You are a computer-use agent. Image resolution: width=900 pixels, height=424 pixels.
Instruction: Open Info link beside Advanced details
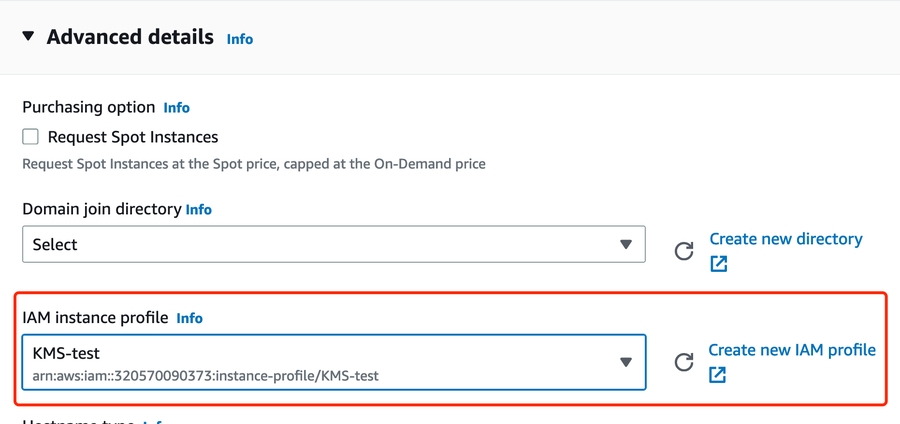[240, 39]
